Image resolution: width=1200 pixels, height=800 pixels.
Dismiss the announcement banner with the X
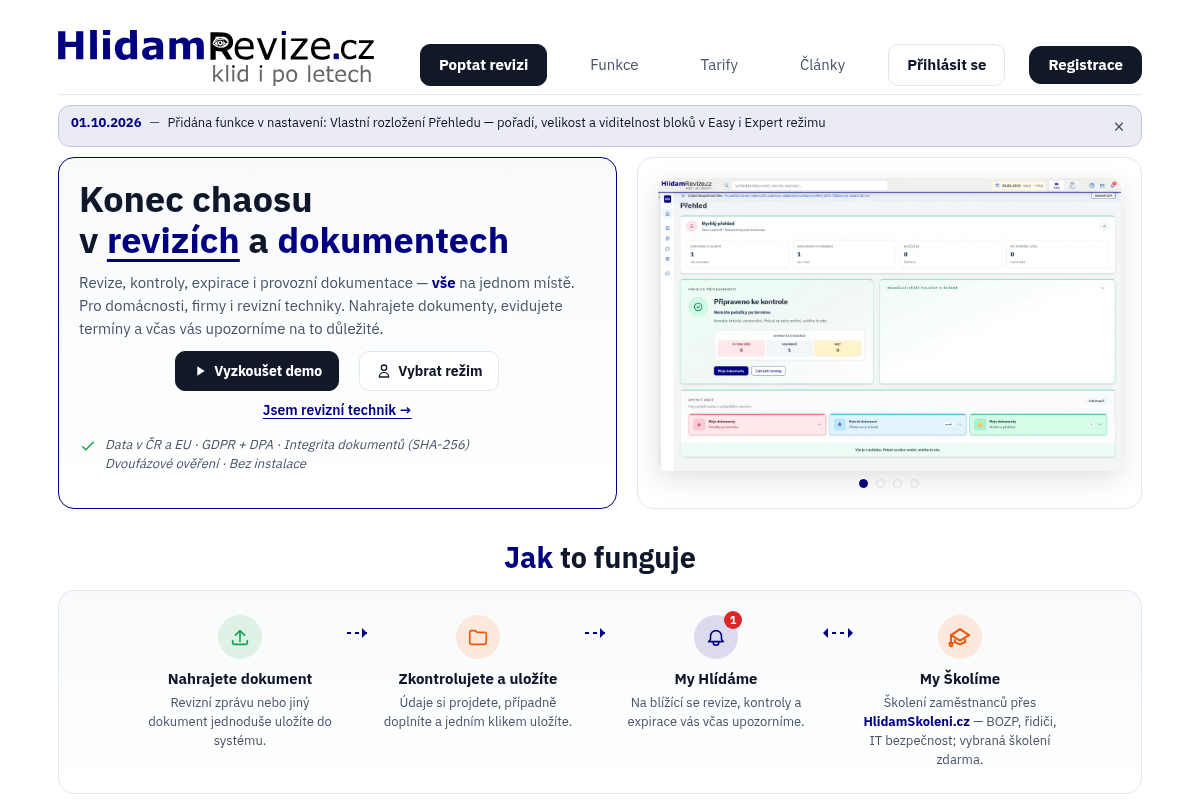click(x=1119, y=127)
